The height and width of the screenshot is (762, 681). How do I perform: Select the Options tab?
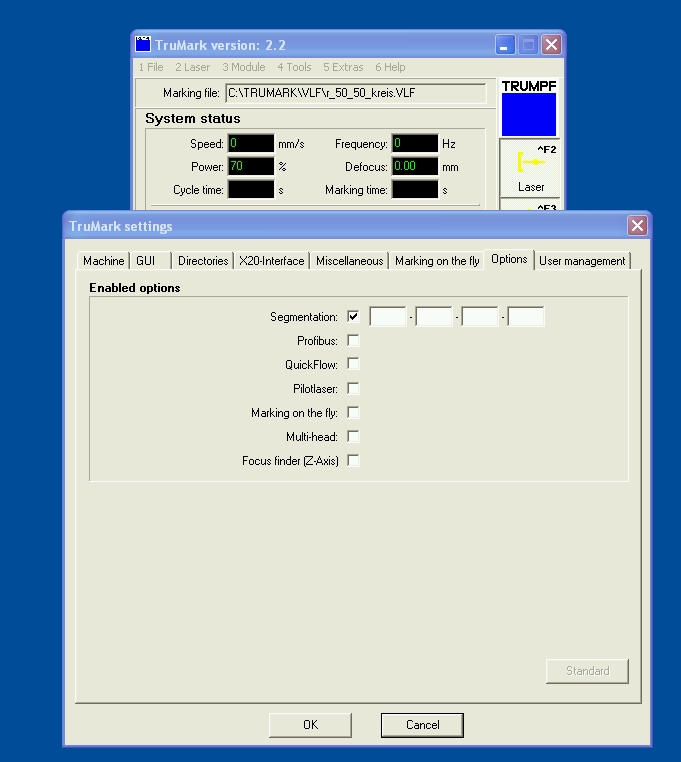tap(509, 260)
